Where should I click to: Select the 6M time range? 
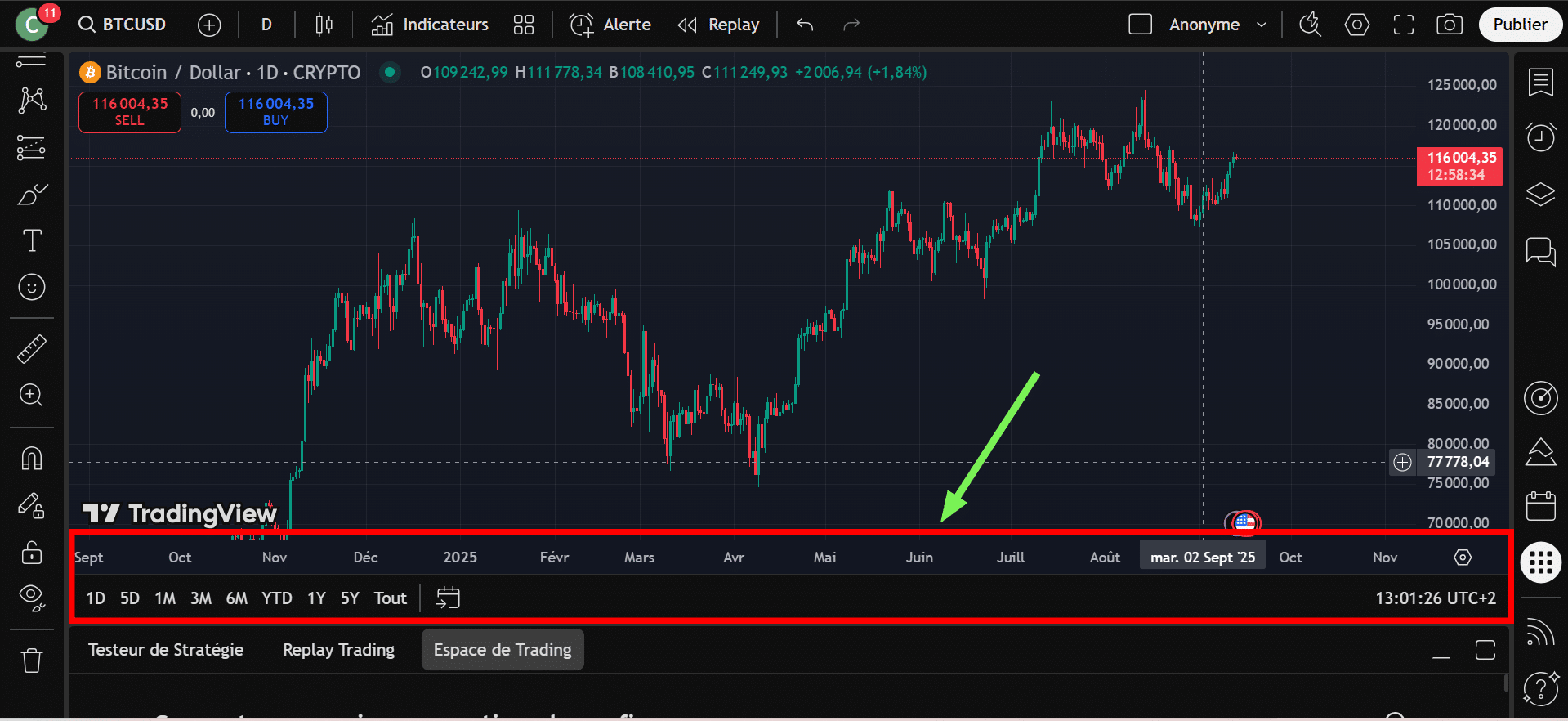(236, 598)
